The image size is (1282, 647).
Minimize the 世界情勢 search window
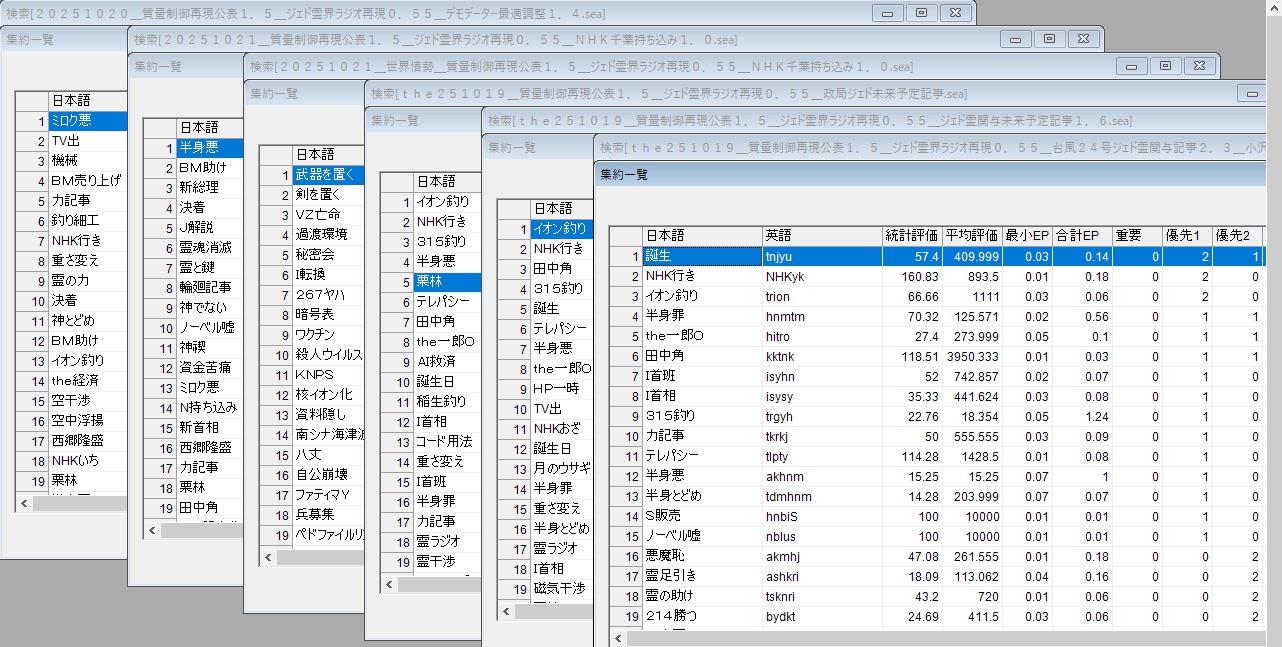(1131, 65)
